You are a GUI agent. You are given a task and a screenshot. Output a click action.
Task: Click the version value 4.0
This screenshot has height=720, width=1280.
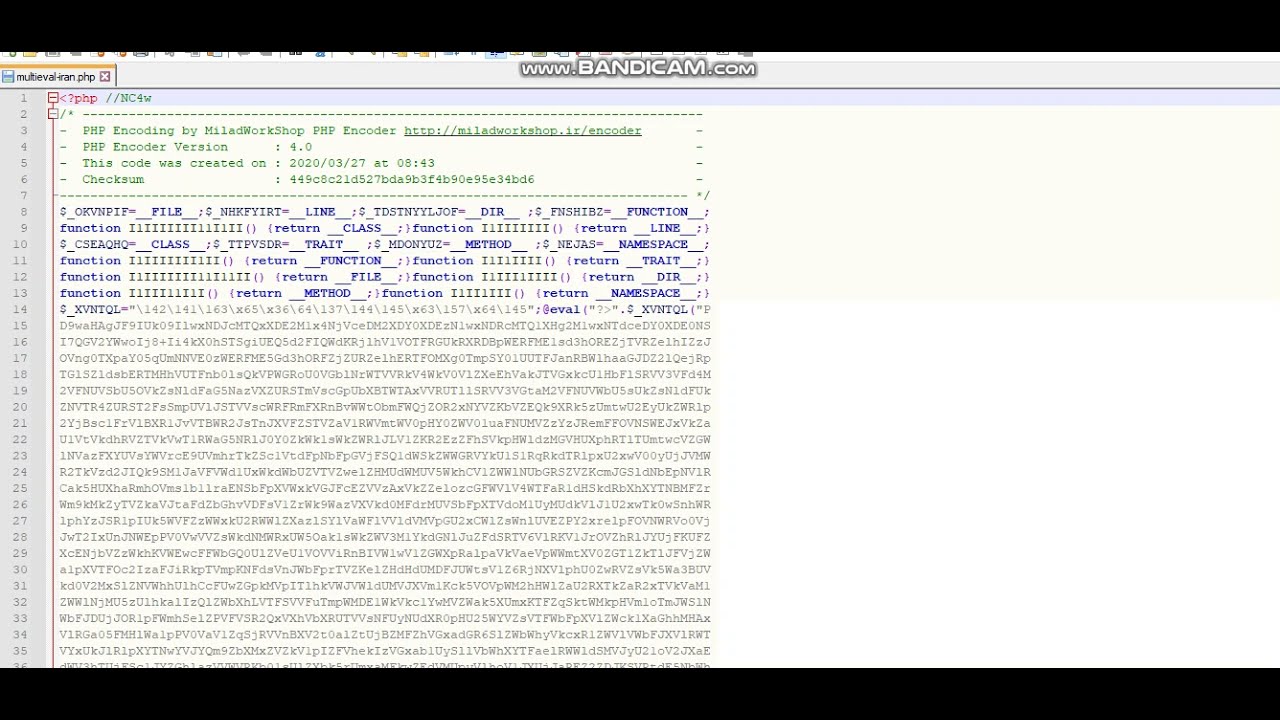(x=300, y=147)
